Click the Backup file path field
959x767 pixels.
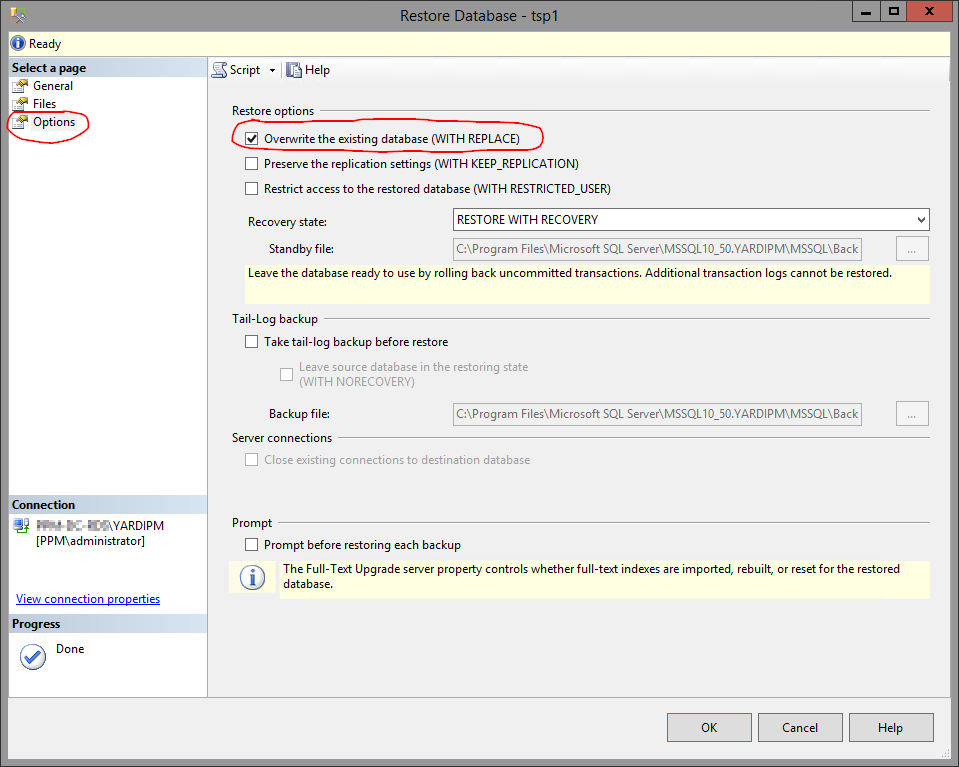657,414
